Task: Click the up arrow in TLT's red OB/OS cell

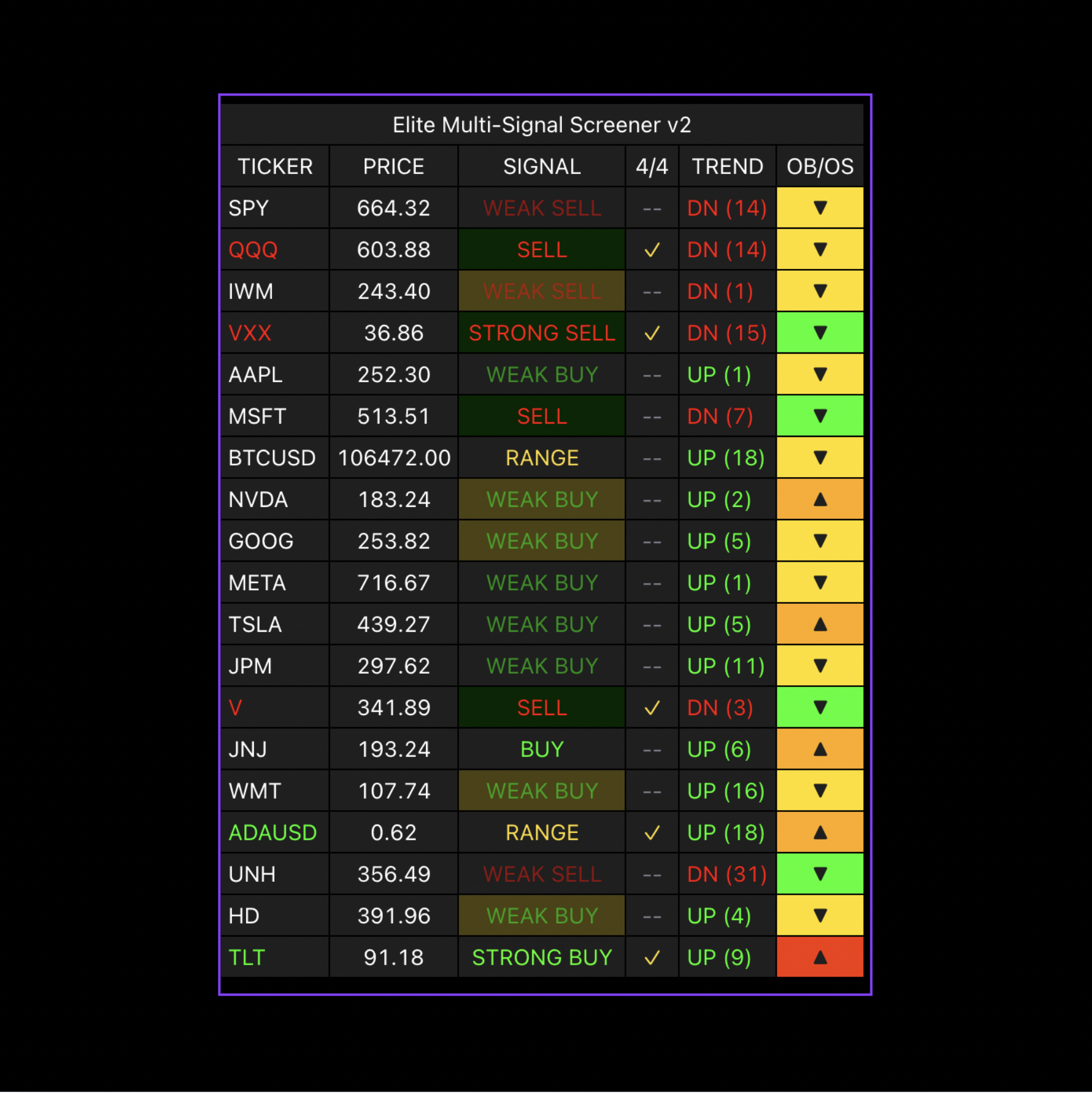Action: click(820, 957)
